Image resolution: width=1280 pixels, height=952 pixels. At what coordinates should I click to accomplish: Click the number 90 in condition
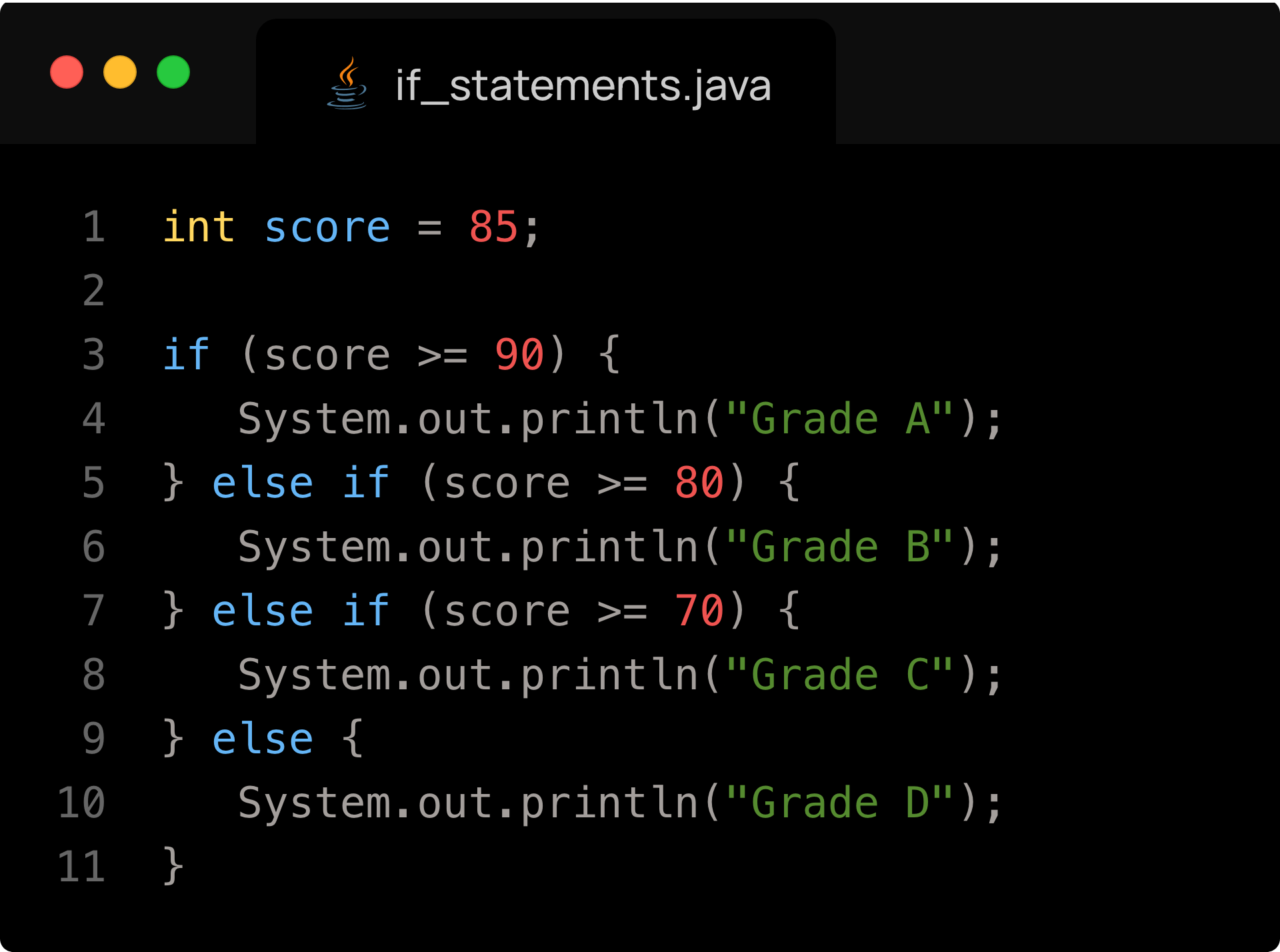519,355
